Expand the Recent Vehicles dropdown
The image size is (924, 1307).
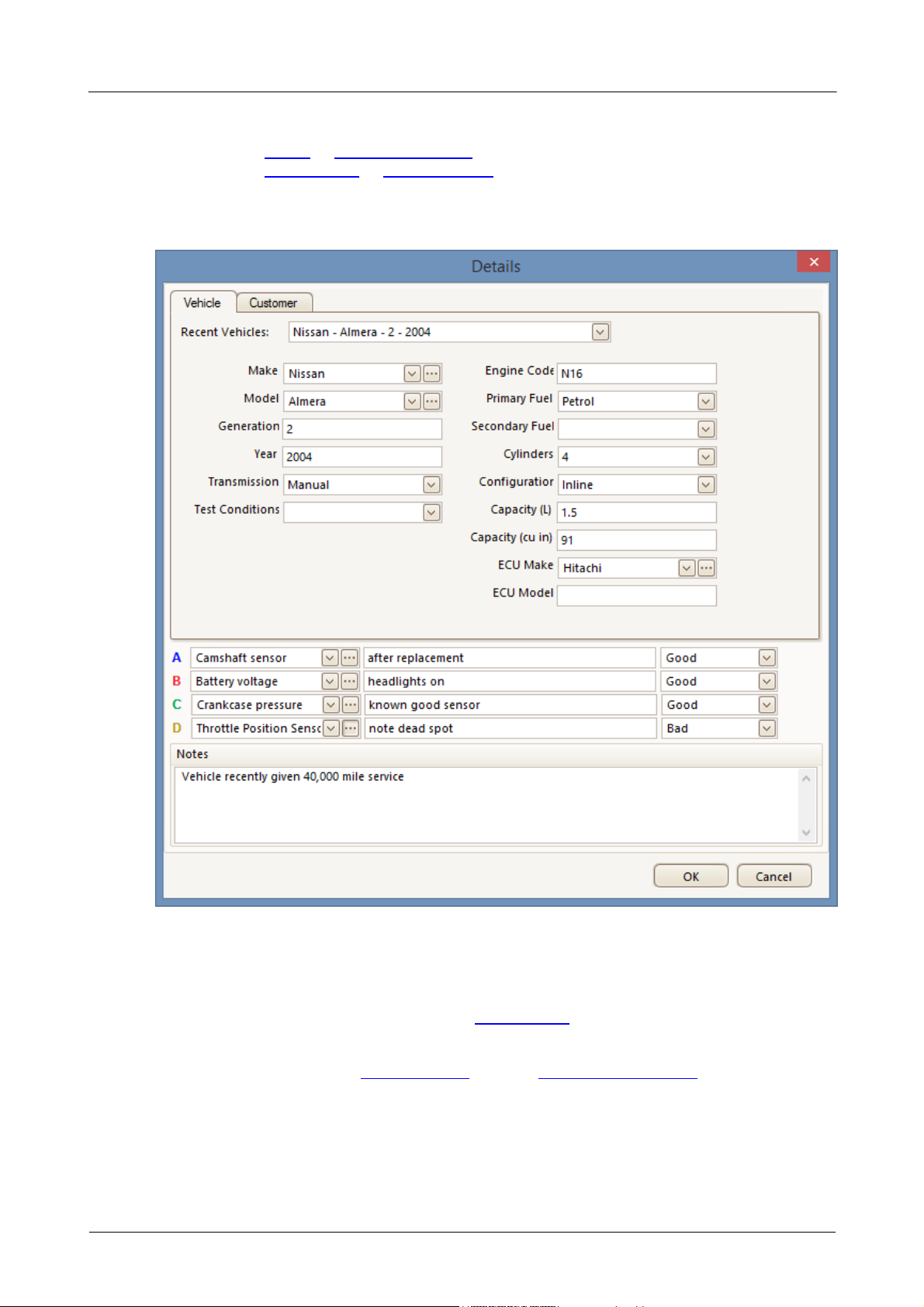click(600, 332)
